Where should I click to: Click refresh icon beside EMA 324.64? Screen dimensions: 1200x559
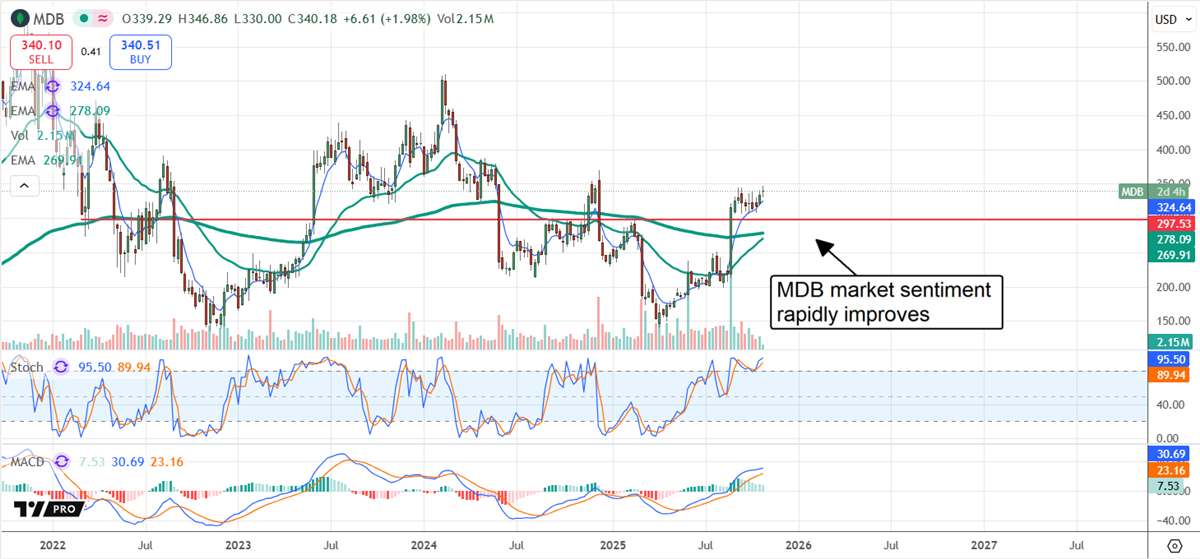pos(51,87)
